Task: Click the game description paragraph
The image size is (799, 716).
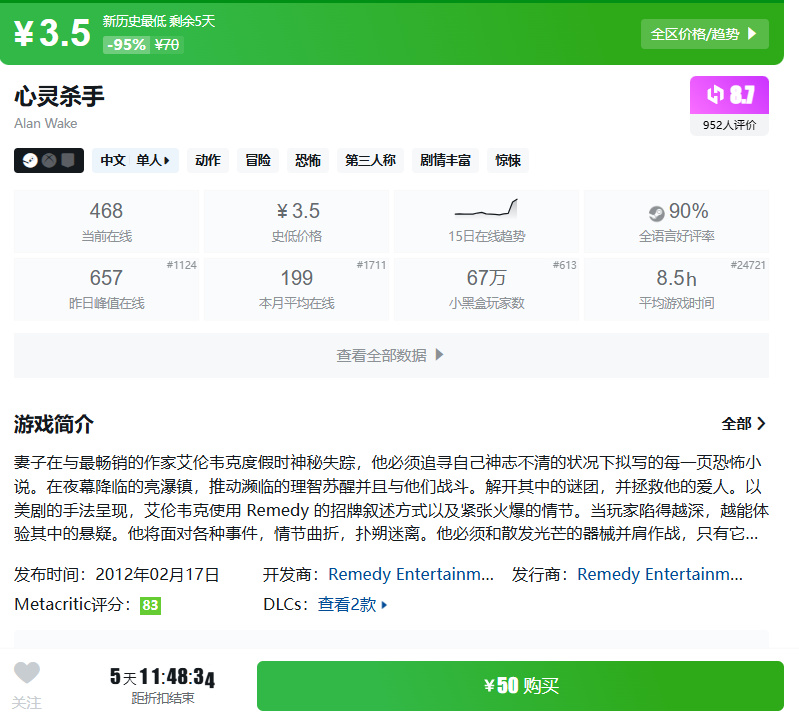Action: (391, 498)
